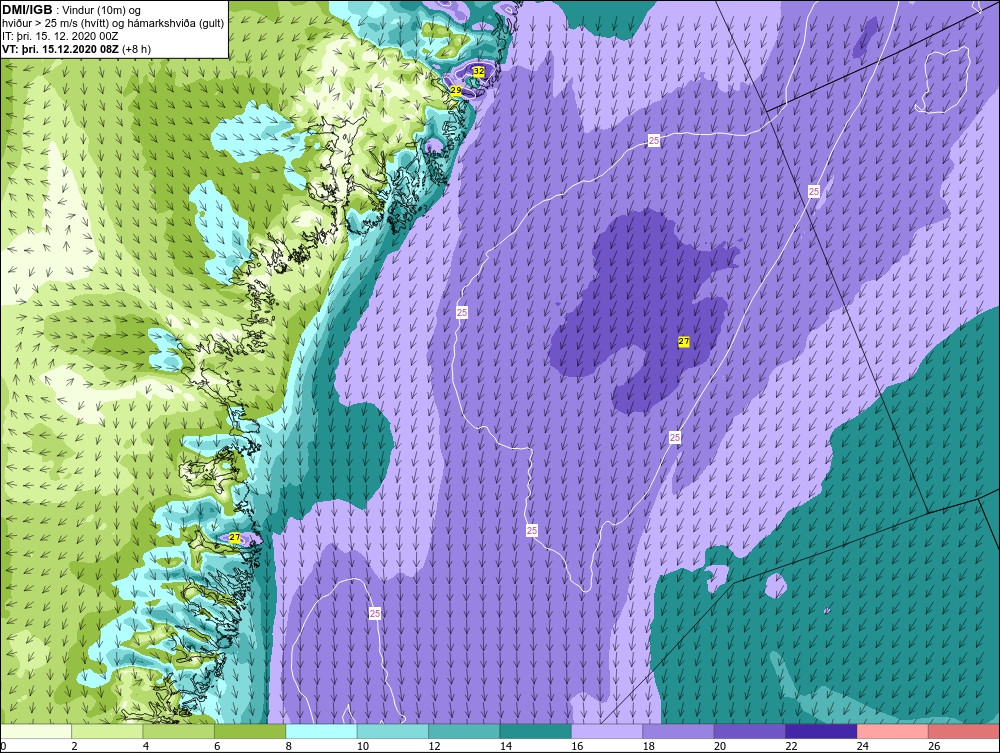Viewport: 1000px width, 753px height.
Task: Click the legend scale value 20
Action: [720, 746]
